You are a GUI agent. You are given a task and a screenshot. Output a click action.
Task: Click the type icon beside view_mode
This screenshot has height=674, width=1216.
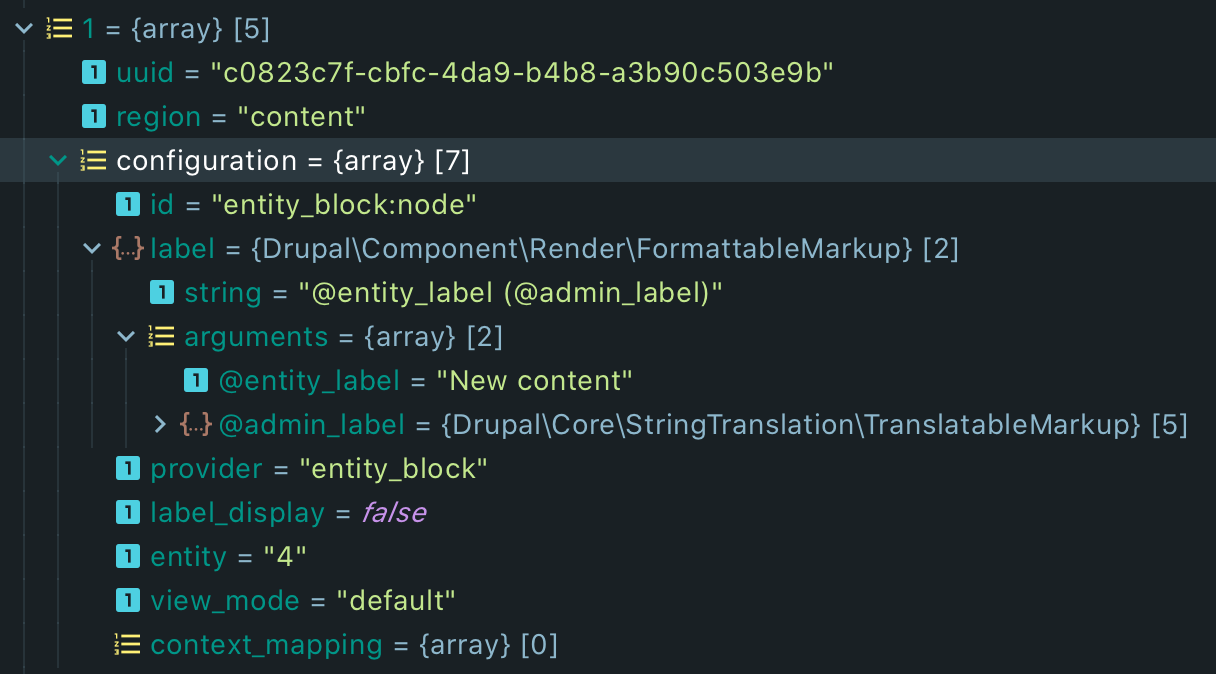[x=128, y=600]
